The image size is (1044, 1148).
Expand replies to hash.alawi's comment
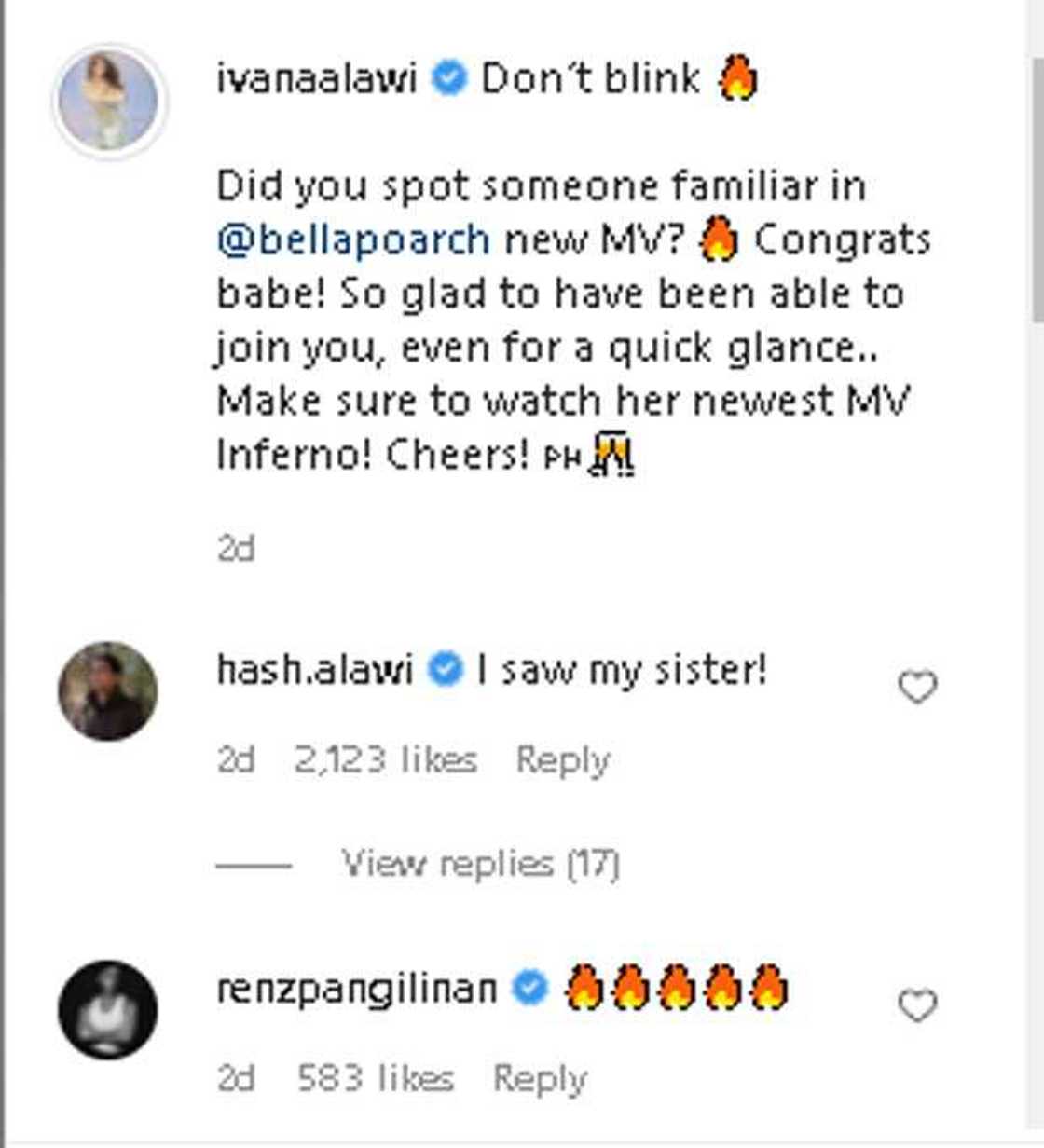coord(481,864)
